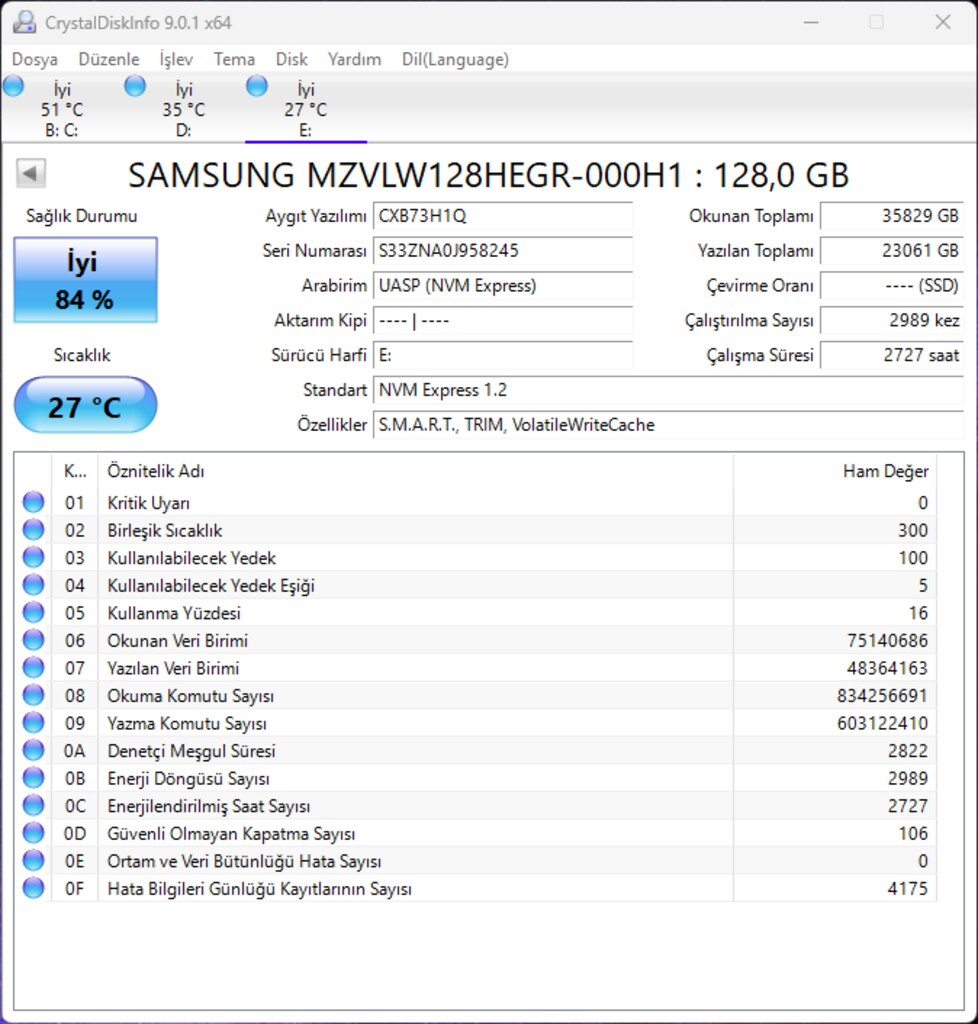Screen dimensions: 978x1024
Task: Click status orb for Okuma Komutu Sayısı row
Action: 33,695
